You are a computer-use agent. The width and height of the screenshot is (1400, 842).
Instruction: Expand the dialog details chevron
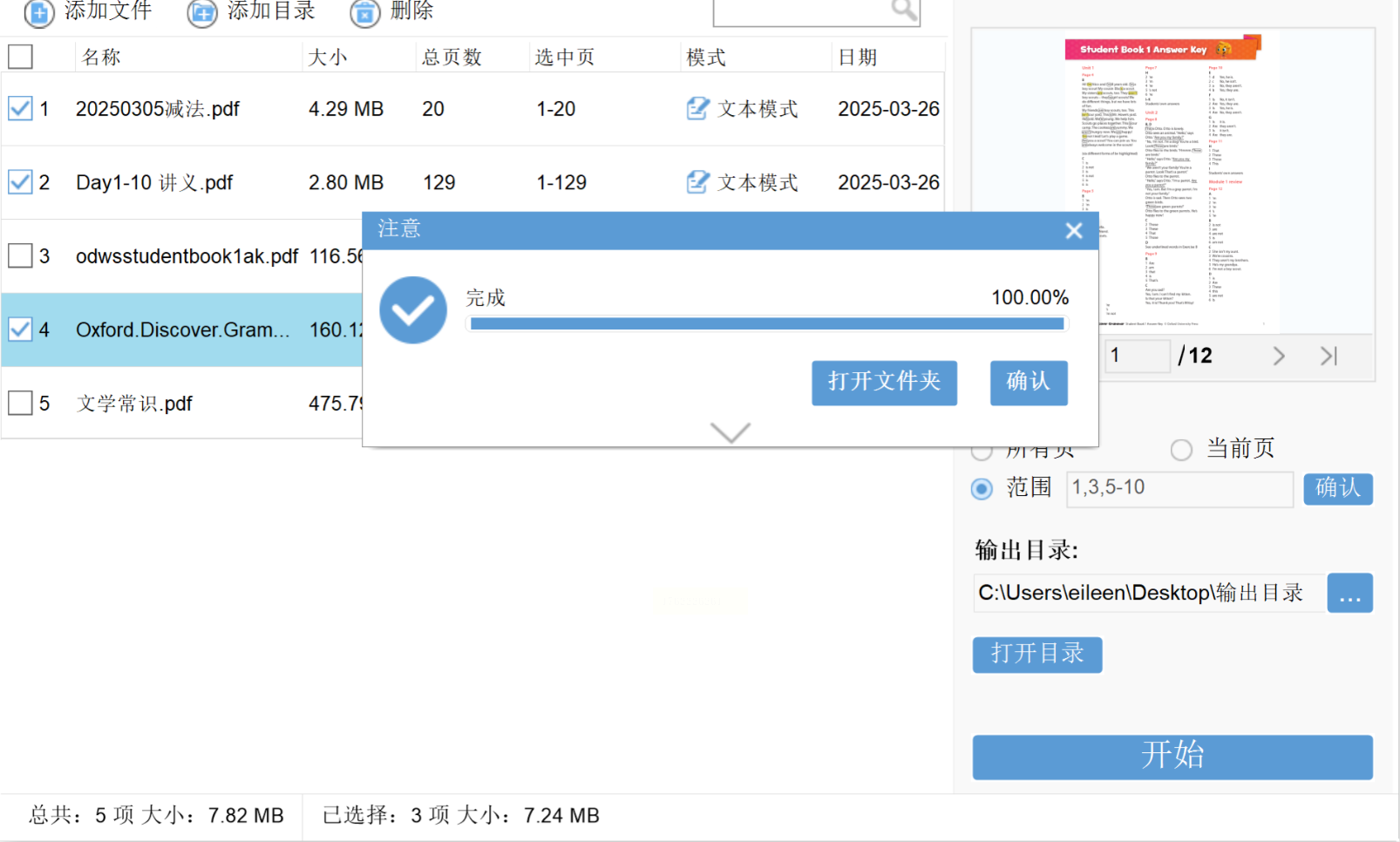[x=730, y=432]
